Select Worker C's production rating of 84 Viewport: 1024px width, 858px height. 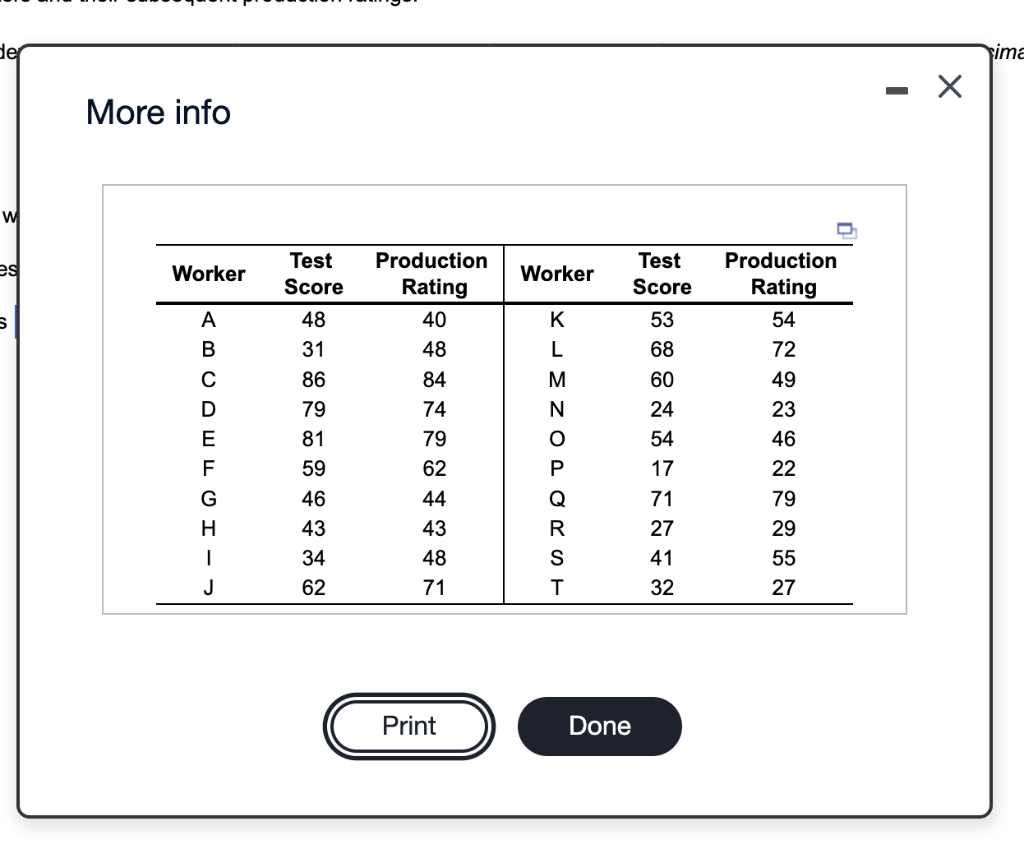432,379
